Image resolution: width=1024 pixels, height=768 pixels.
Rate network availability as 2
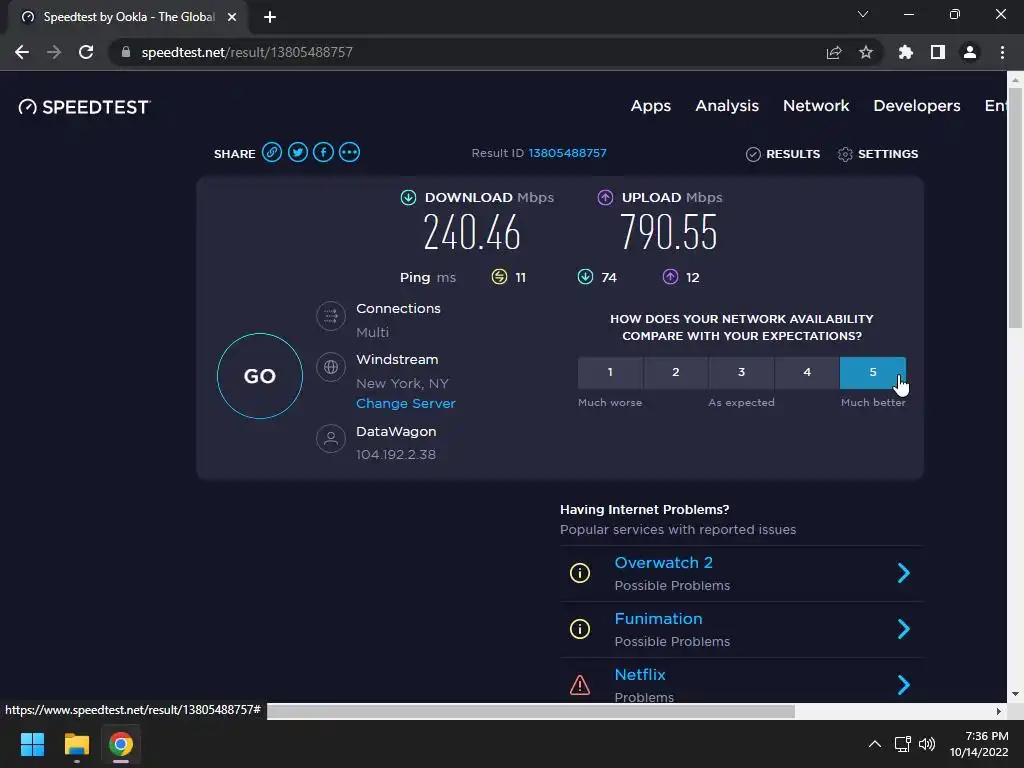[x=676, y=372]
